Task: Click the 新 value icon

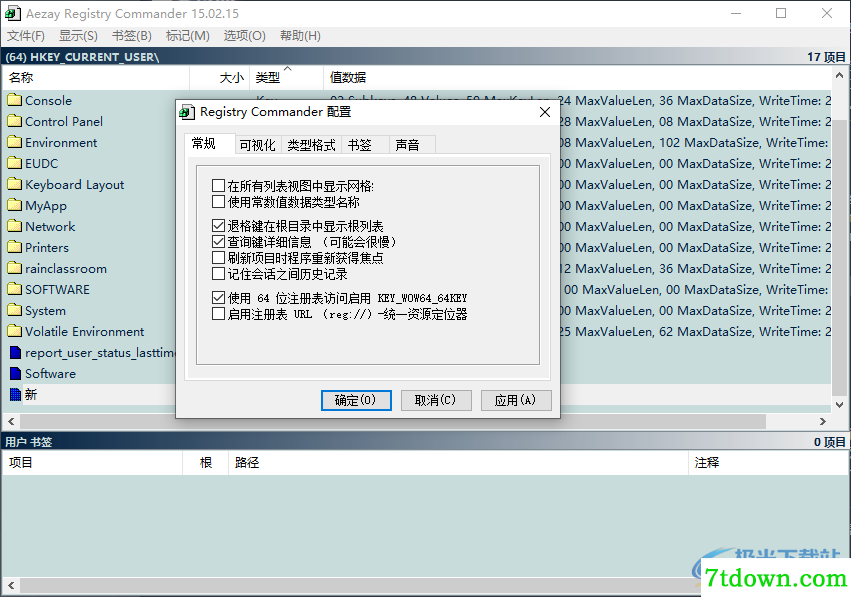Action: 16,395
